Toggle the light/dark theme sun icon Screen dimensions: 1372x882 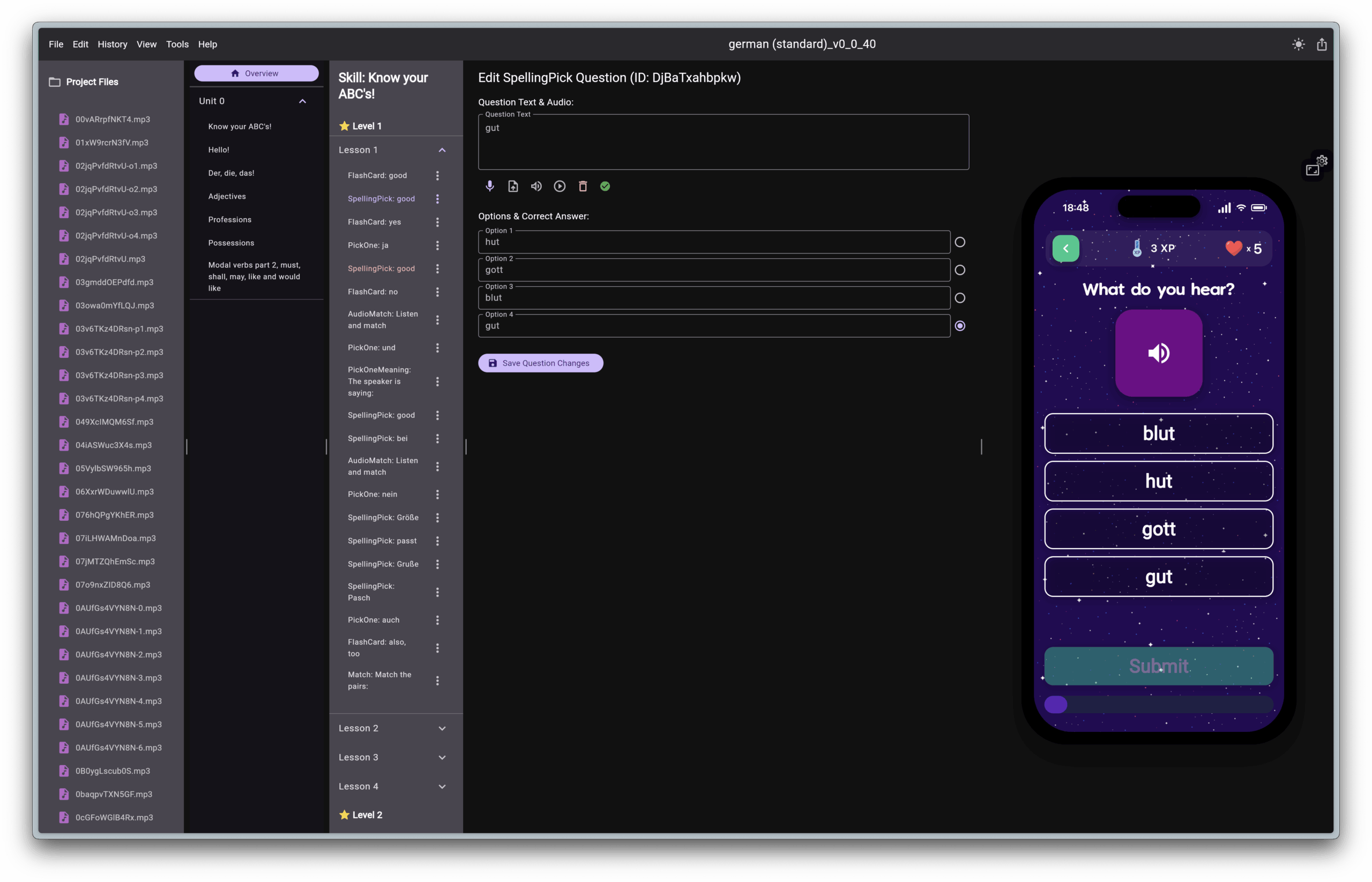pos(1298,44)
